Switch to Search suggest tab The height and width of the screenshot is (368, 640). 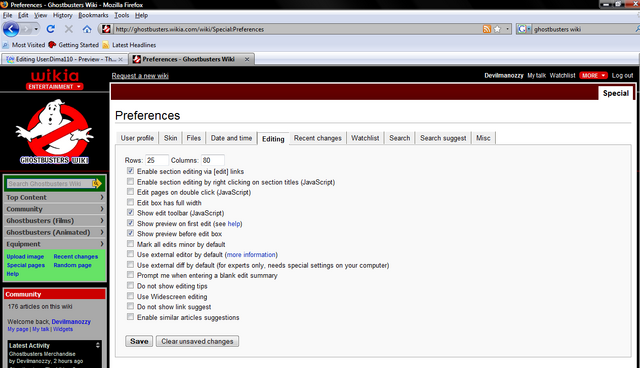443,138
